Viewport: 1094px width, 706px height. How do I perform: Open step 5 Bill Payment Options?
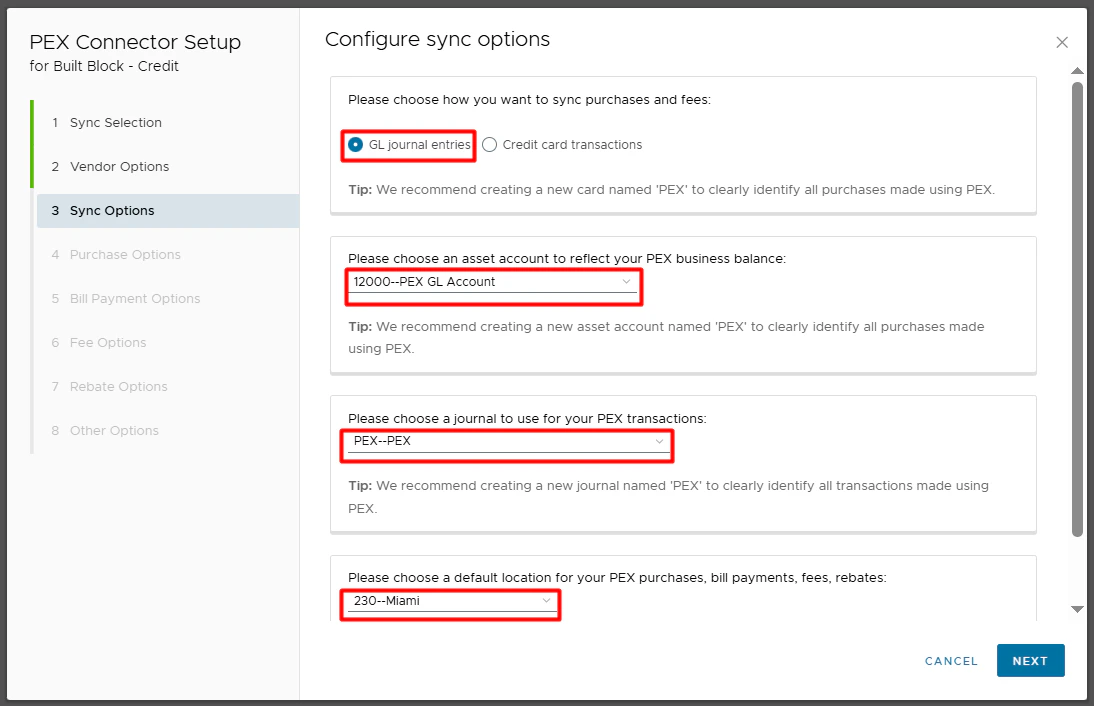click(x=167, y=299)
